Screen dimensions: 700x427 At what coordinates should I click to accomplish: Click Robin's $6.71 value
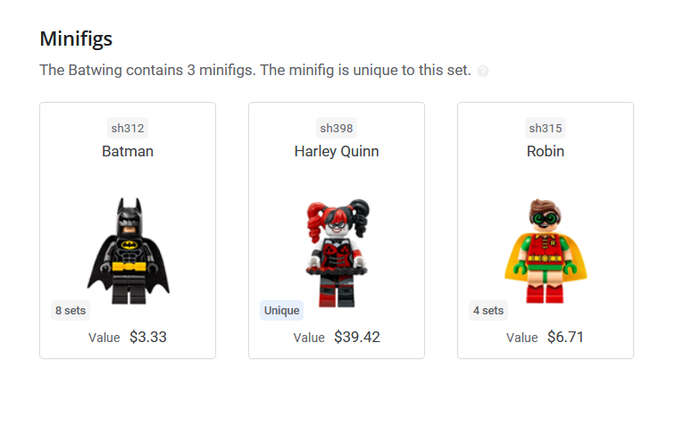coord(566,337)
